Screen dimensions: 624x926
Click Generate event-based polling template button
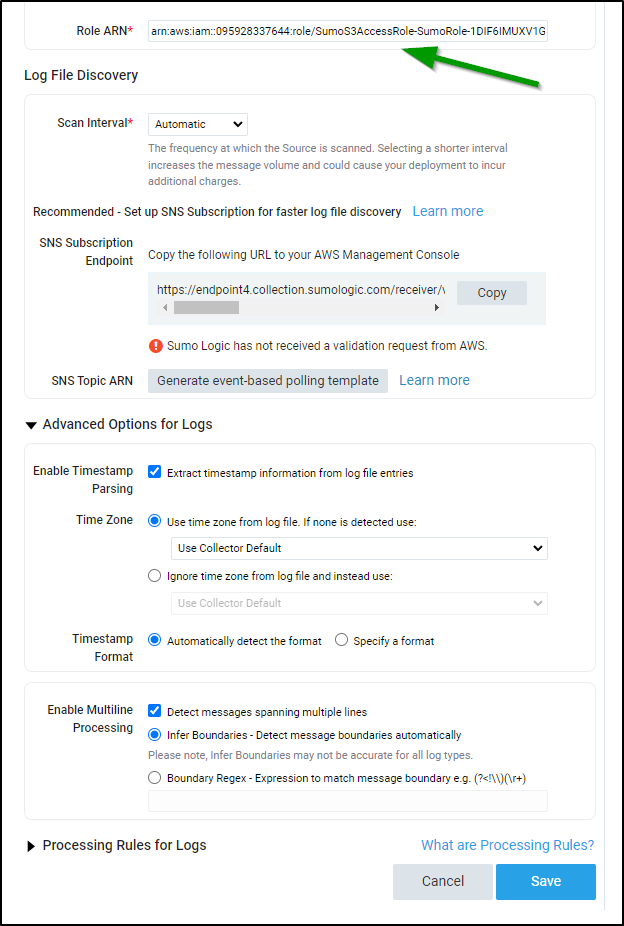pyautogui.click(x=268, y=381)
